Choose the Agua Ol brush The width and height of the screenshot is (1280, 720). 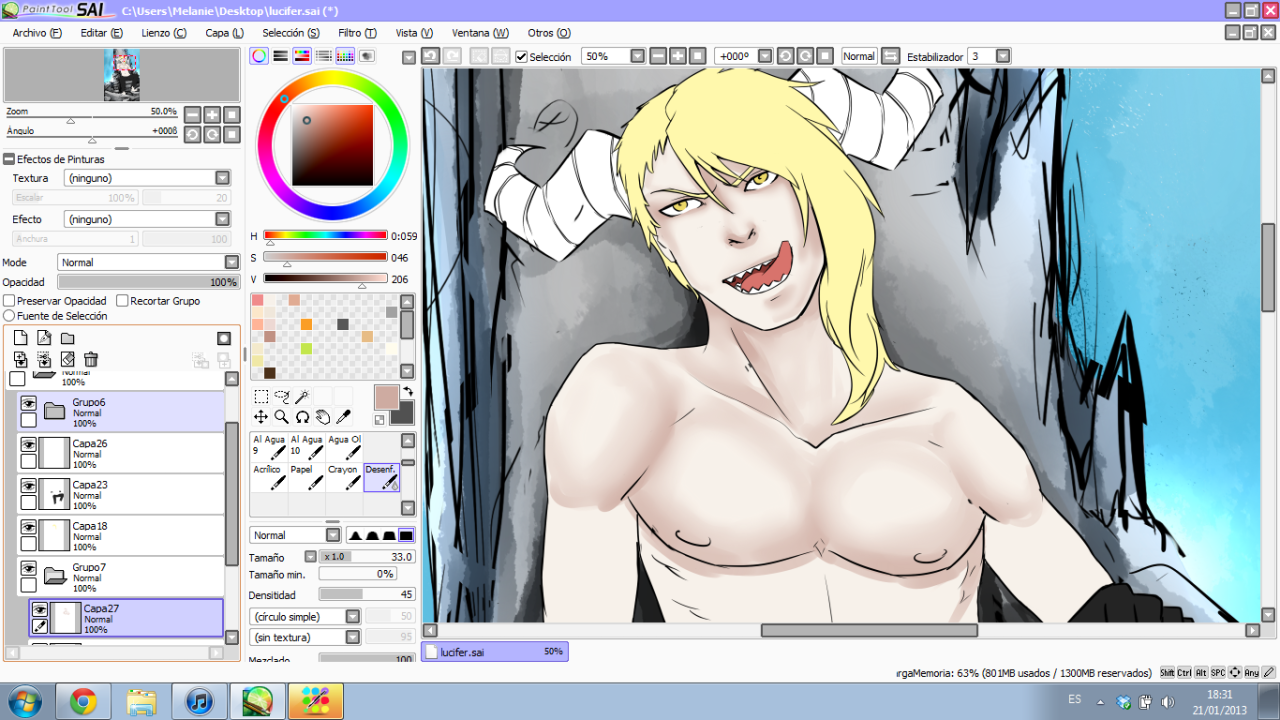[x=344, y=445]
